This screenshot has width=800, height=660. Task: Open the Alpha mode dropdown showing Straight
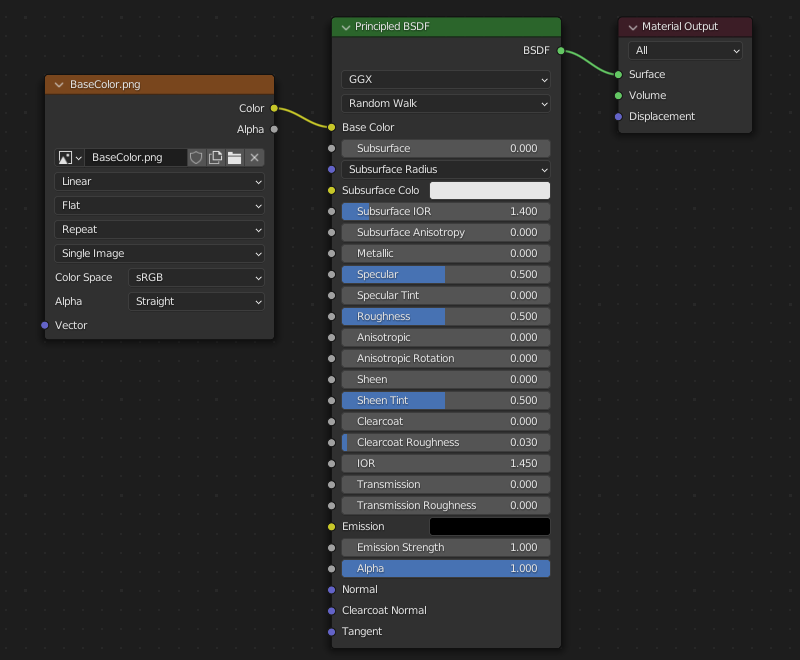tap(197, 301)
